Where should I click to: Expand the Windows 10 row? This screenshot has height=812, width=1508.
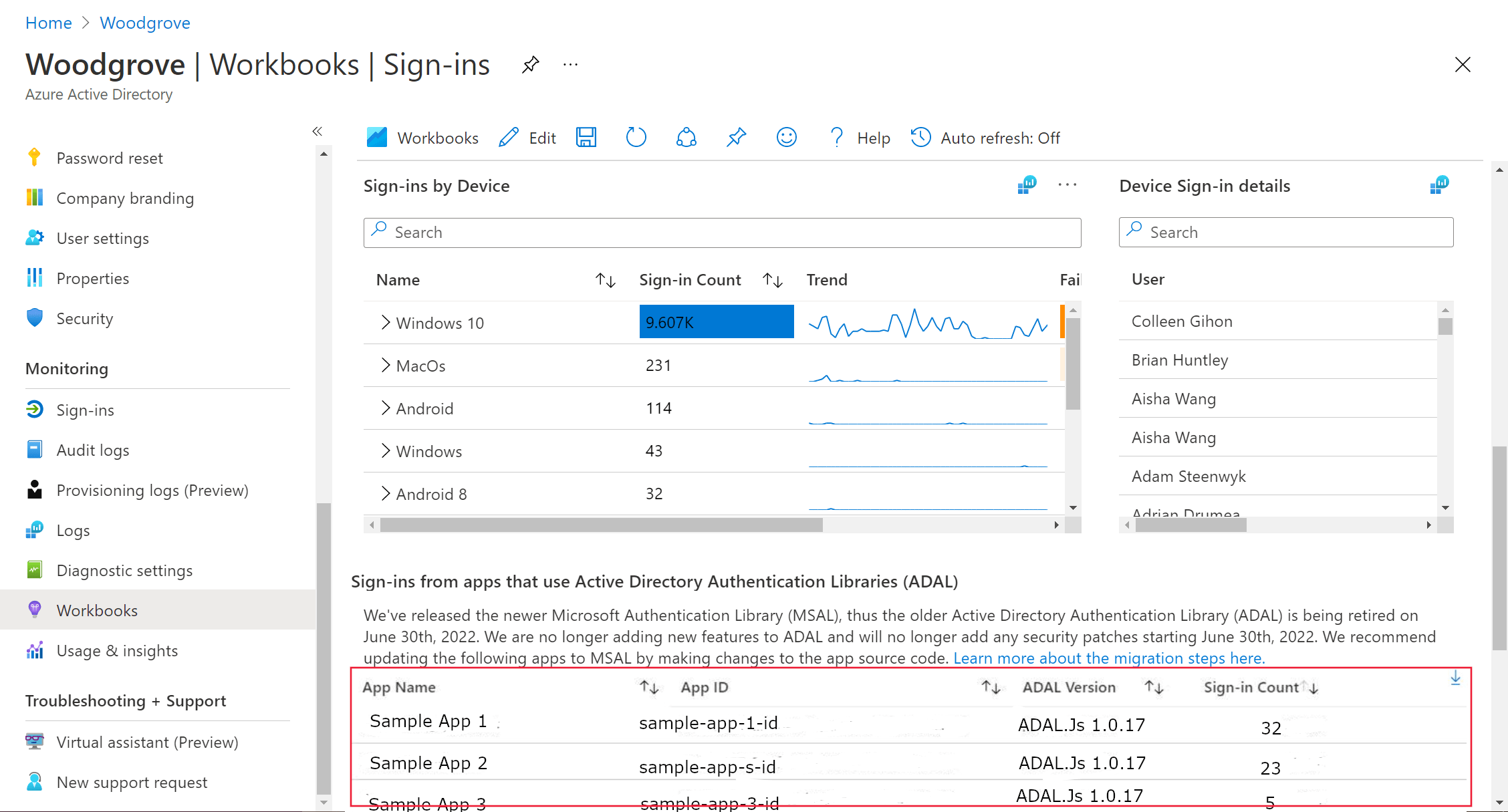click(x=386, y=321)
